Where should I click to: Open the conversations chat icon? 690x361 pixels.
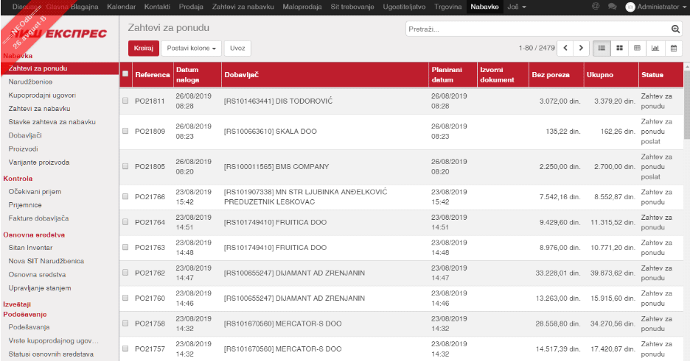pyautogui.click(x=612, y=7)
